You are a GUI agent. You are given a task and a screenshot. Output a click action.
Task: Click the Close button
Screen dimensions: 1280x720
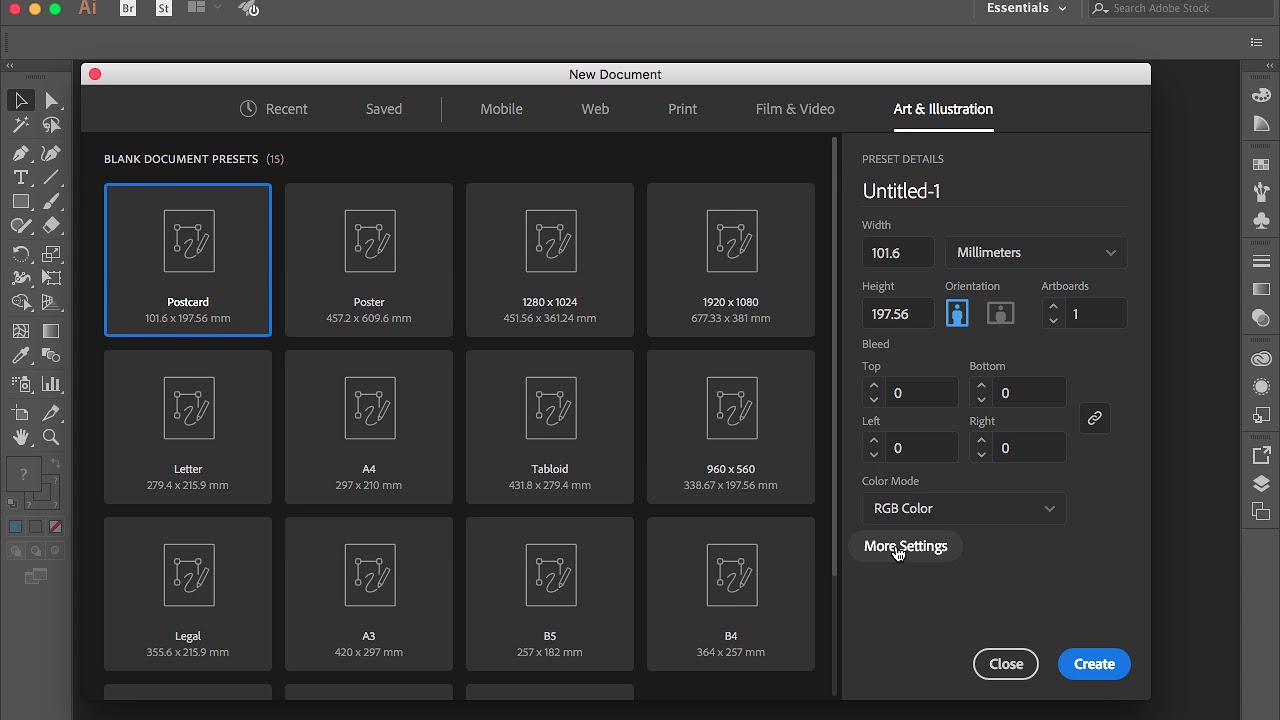[1006, 664]
